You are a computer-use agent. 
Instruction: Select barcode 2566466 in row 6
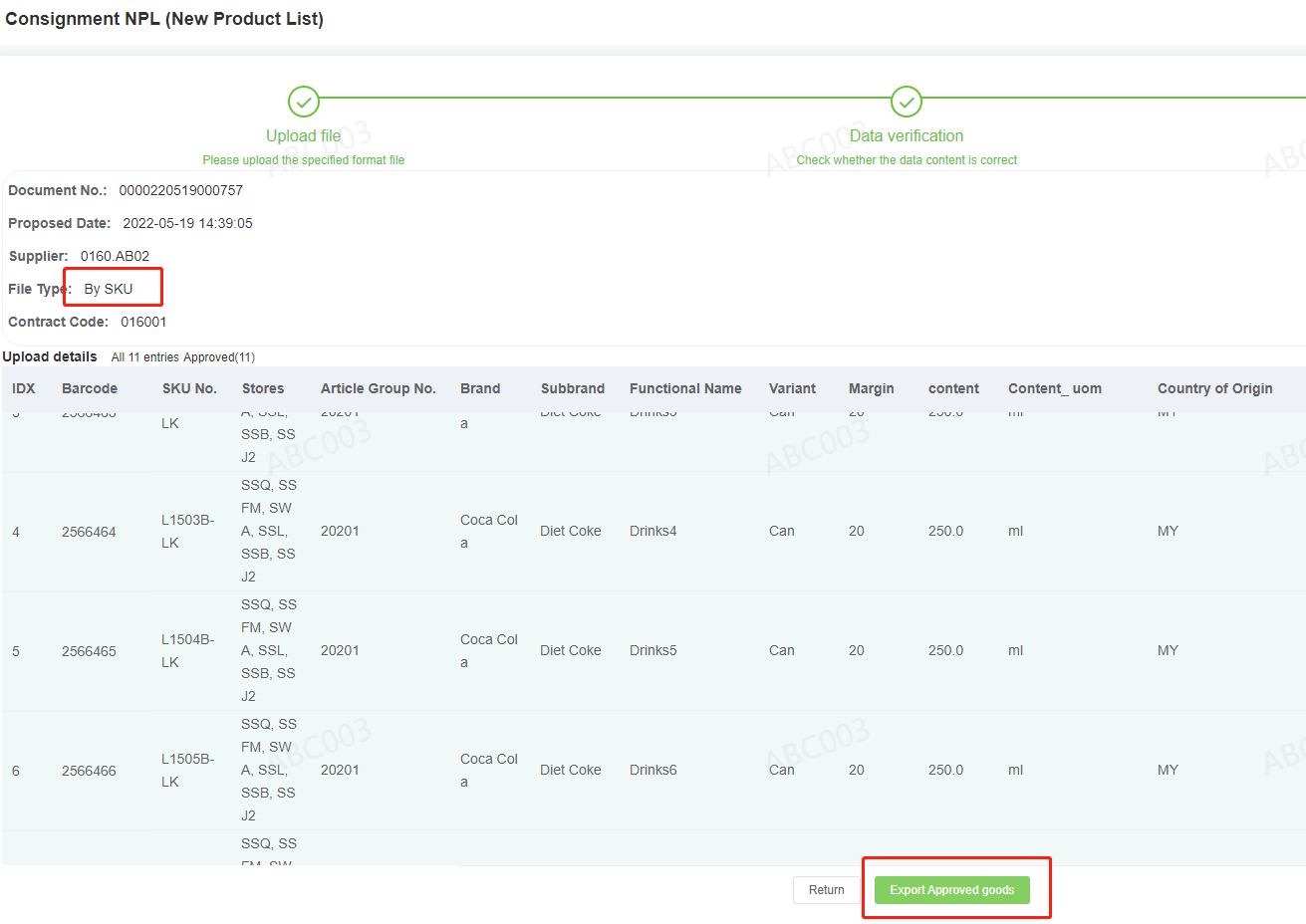pyautogui.click(x=89, y=771)
